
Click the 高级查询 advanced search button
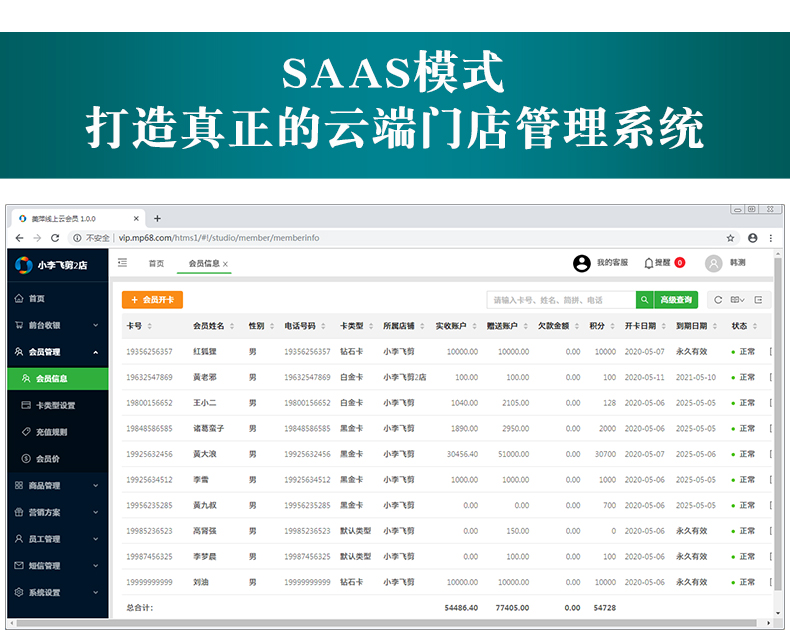676,300
